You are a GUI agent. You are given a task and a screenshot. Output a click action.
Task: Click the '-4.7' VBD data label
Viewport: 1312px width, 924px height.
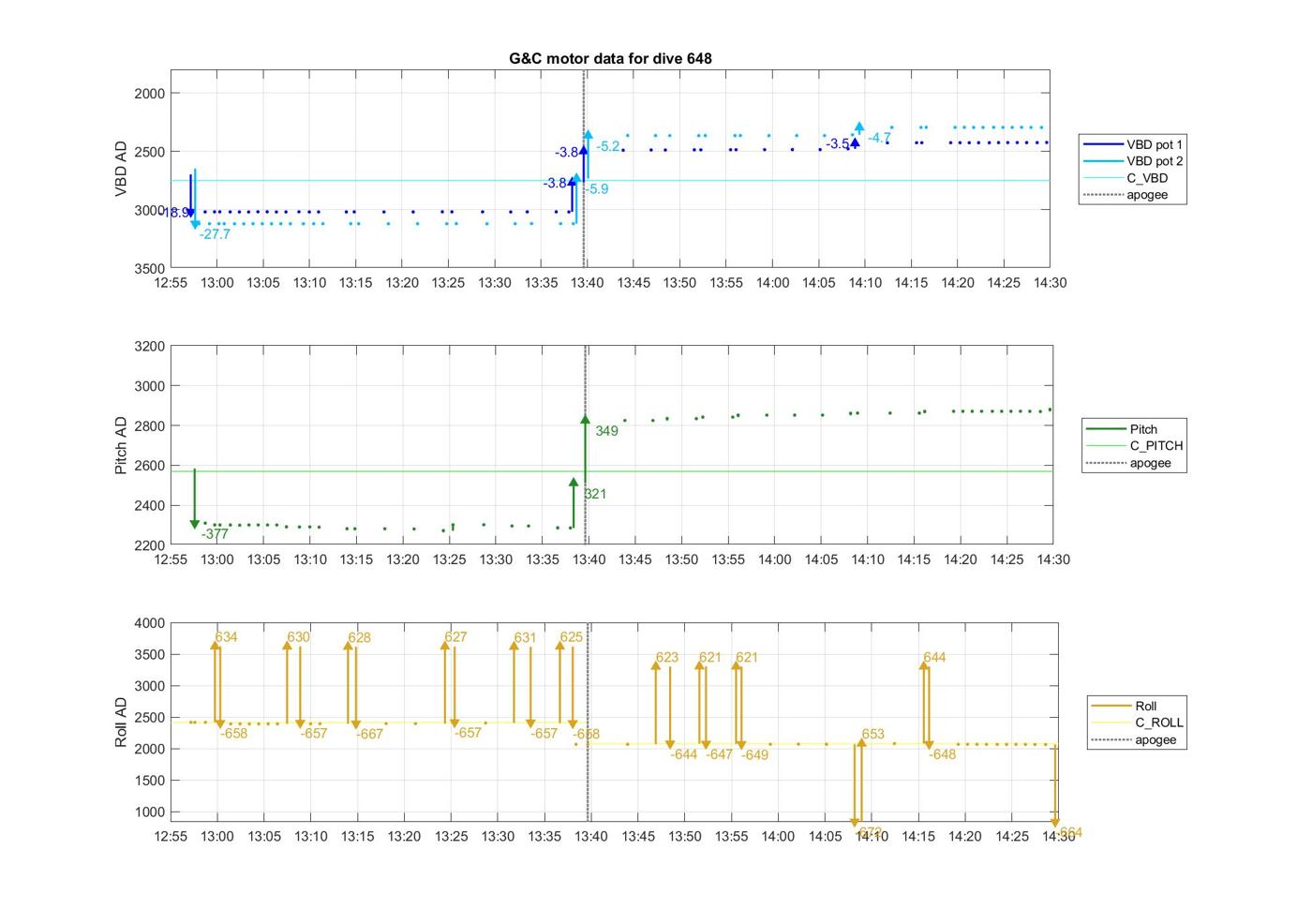tap(879, 138)
